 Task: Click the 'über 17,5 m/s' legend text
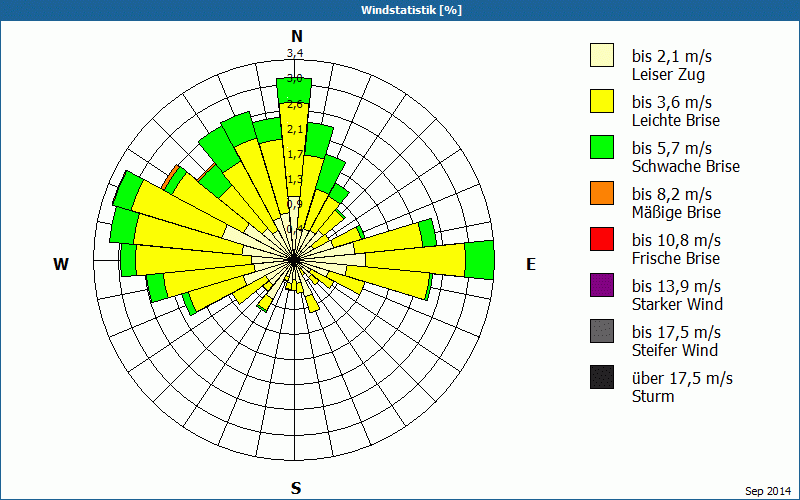coord(682,378)
